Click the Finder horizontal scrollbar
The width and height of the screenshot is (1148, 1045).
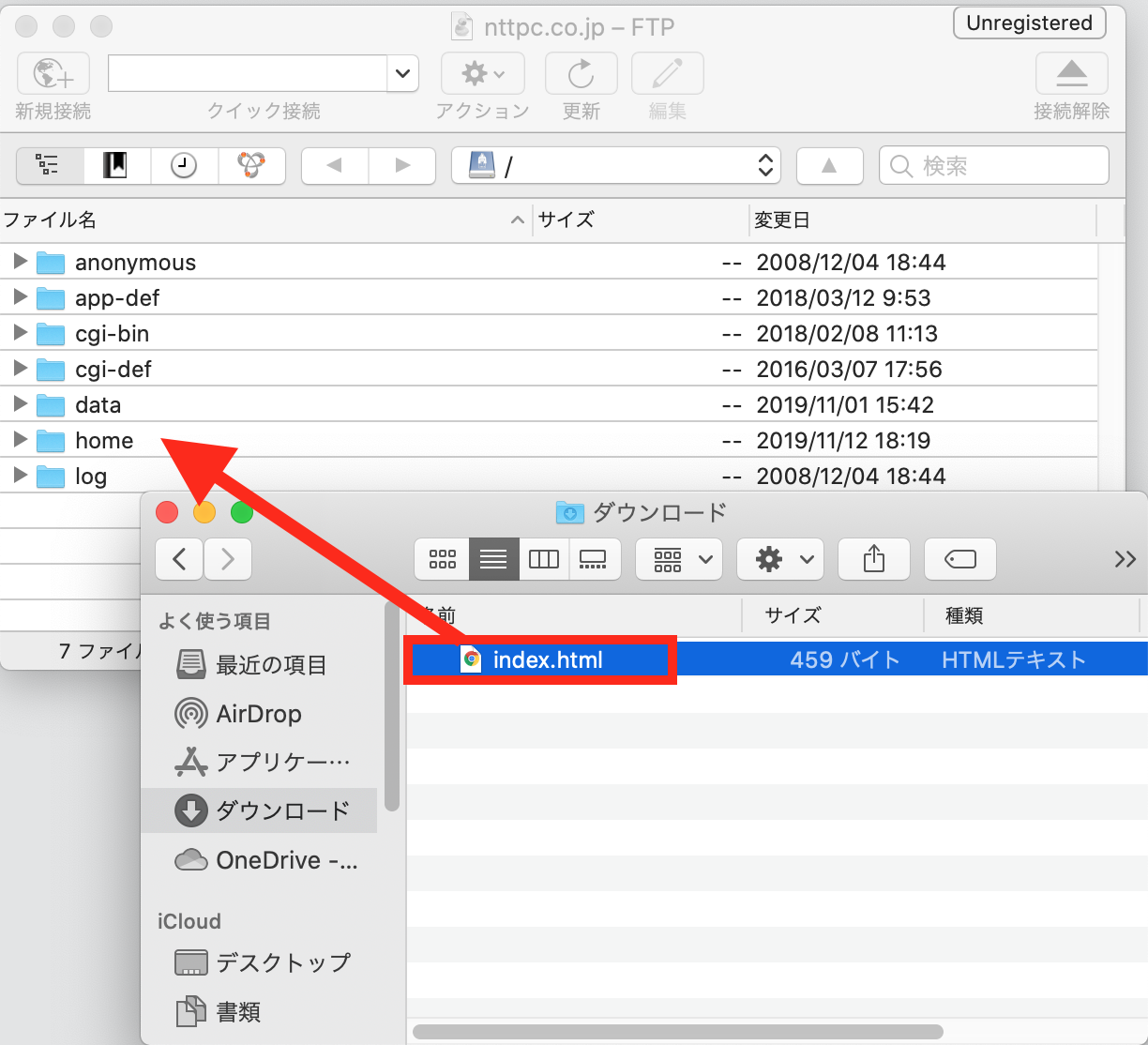click(678, 1032)
